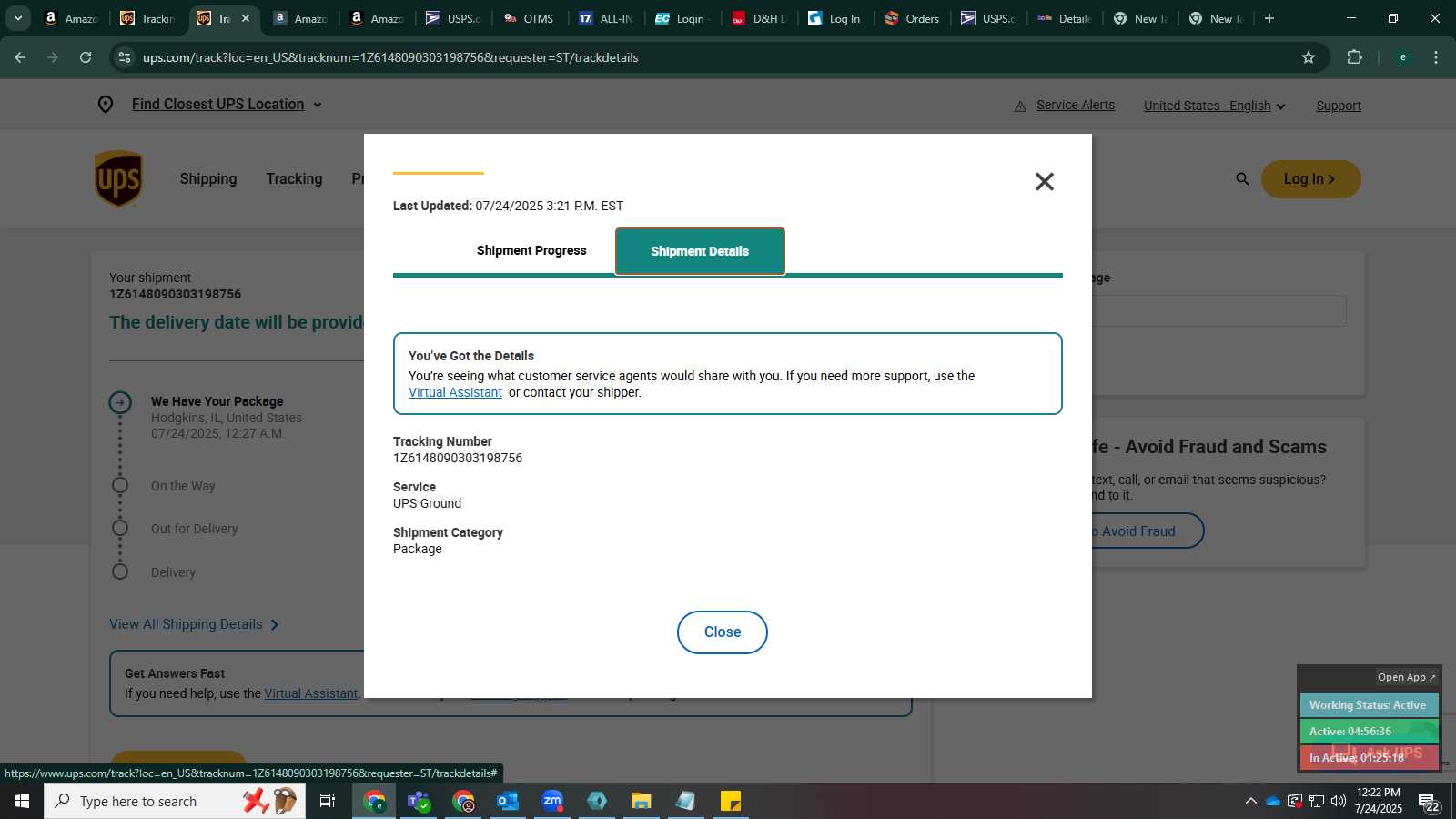Open Zoom from taskbar
The width and height of the screenshot is (1456, 819).
551,801
